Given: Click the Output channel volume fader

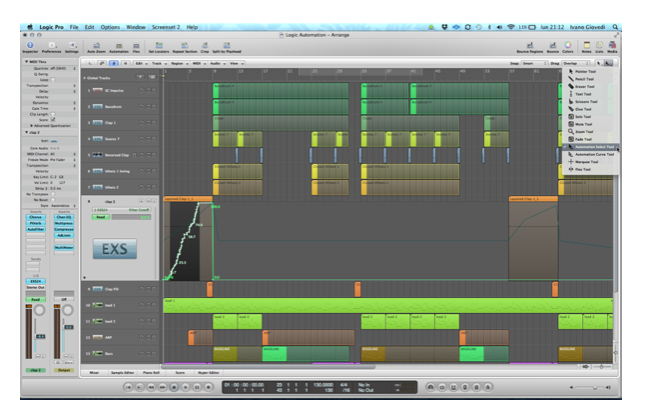Looking at the screenshot, I should pyautogui.click(x=68, y=327).
